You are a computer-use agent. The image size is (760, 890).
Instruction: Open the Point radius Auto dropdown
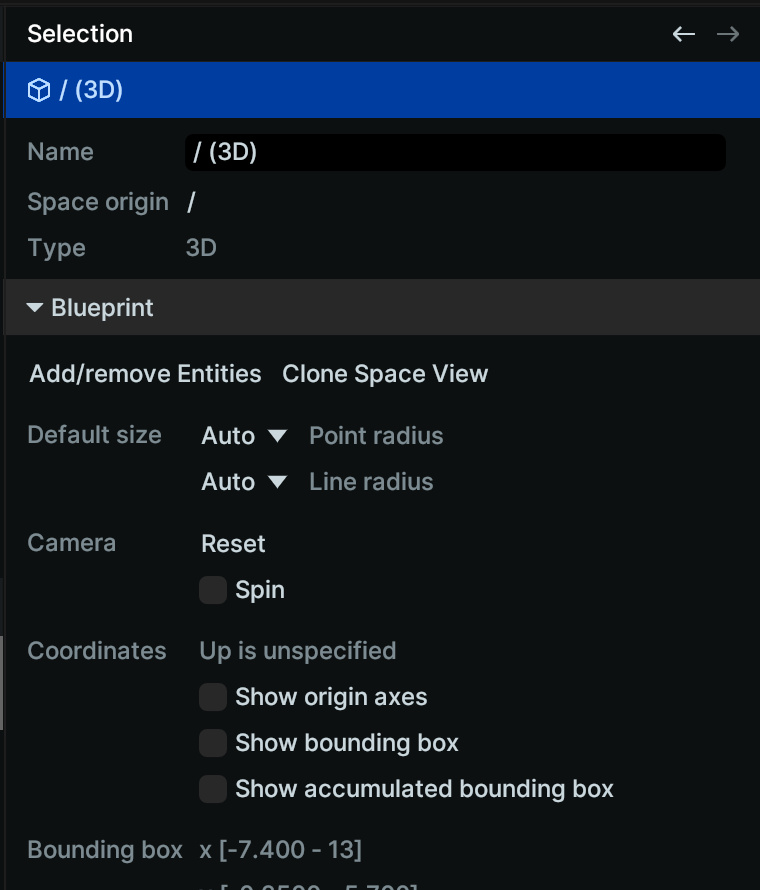[x=244, y=436]
